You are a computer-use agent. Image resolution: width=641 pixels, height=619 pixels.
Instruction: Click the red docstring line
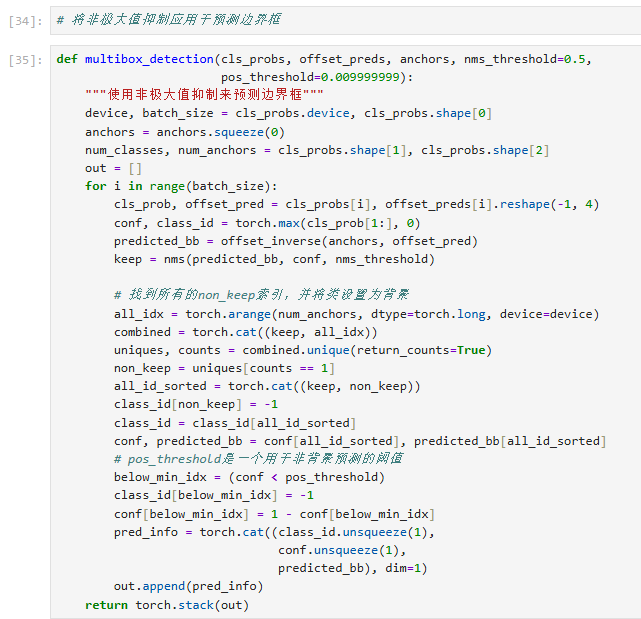(204, 95)
